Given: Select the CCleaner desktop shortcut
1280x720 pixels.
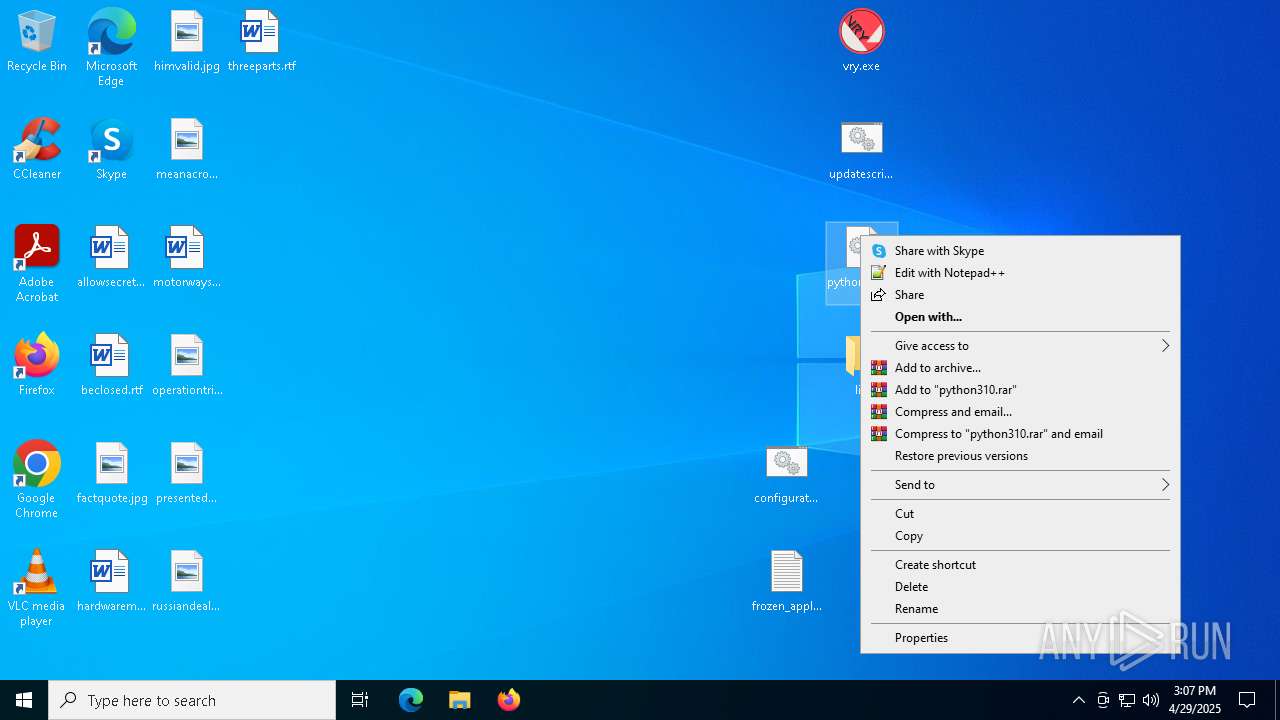Looking at the screenshot, I should pos(37,150).
